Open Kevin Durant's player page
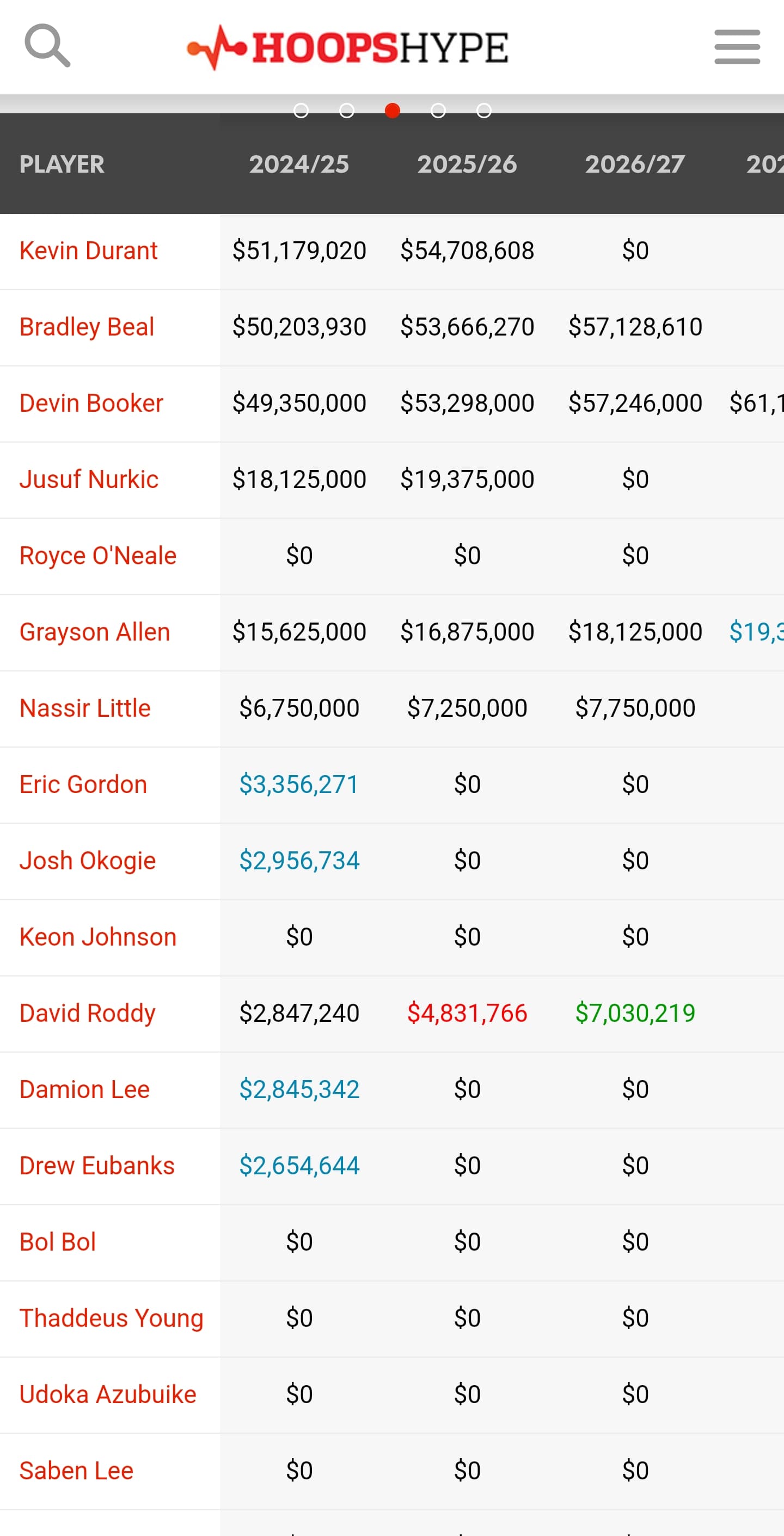784x1536 pixels. (88, 251)
